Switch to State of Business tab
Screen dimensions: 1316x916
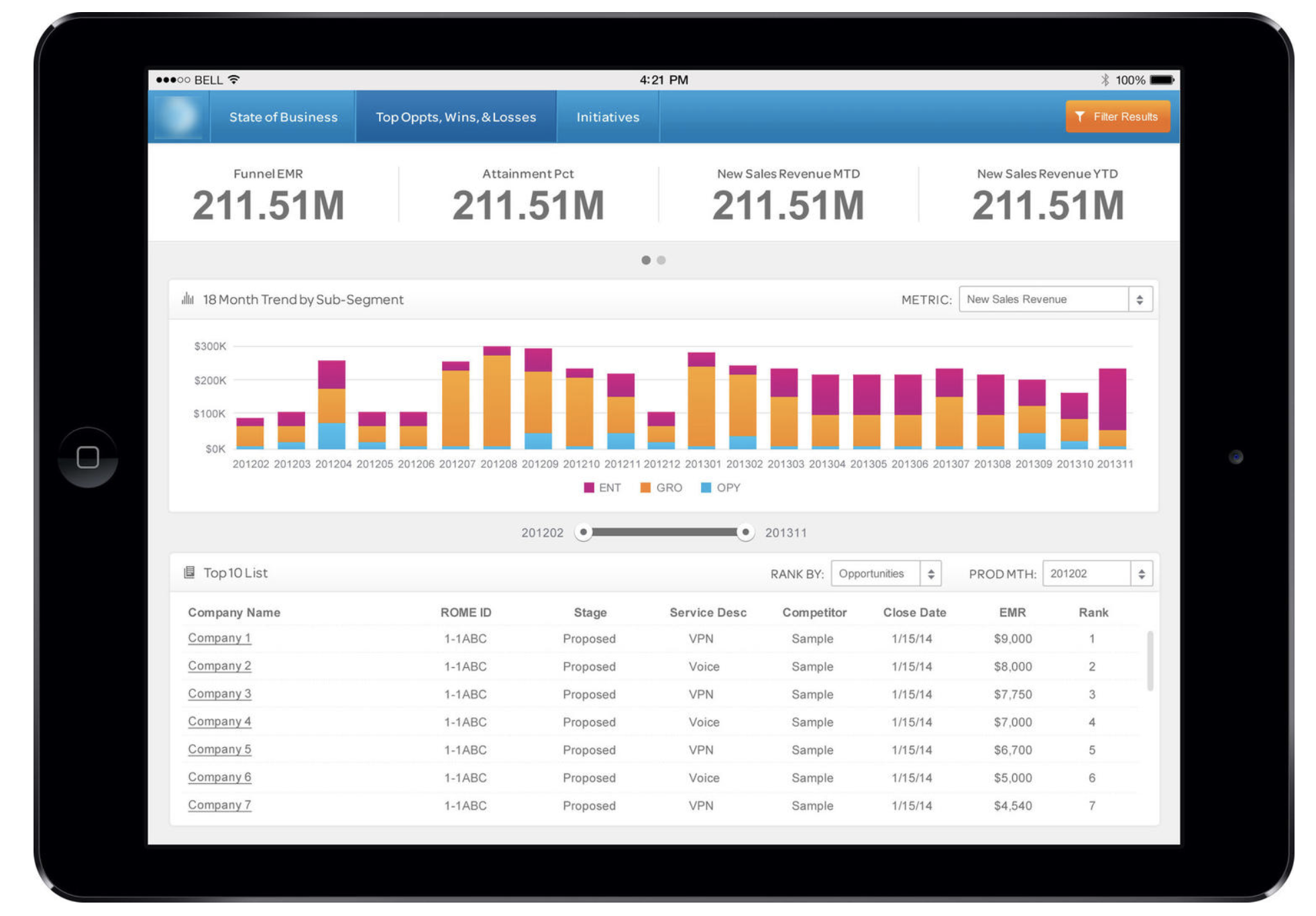click(283, 117)
